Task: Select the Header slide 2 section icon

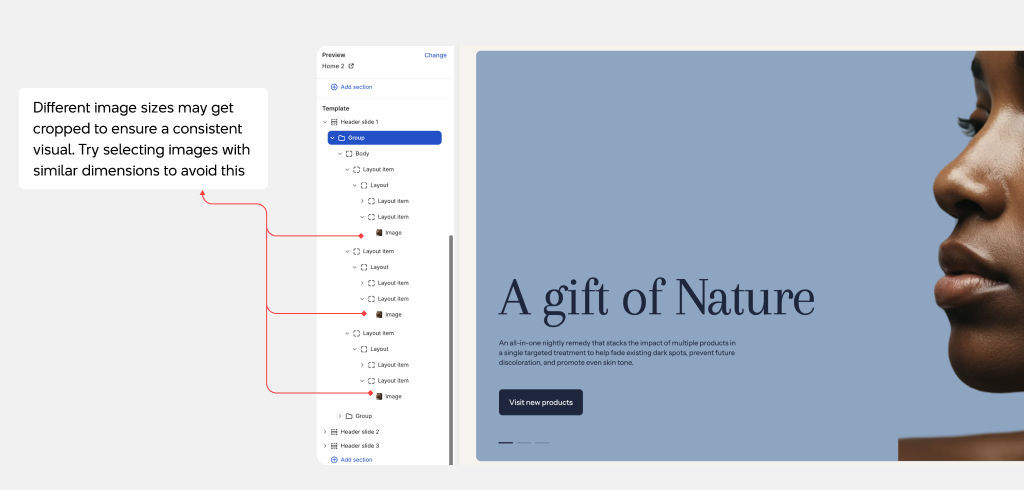Action: coord(334,432)
